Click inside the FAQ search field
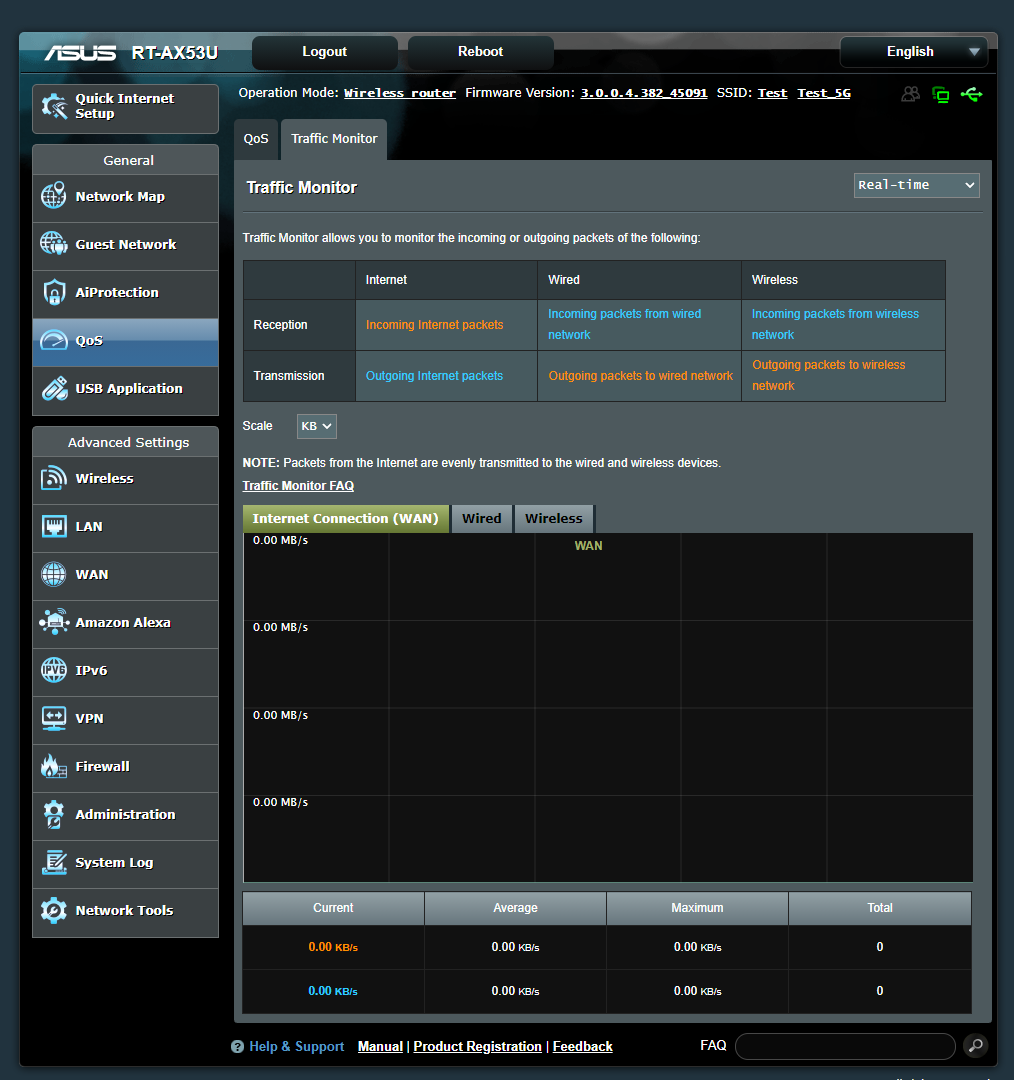Image resolution: width=1014 pixels, height=1080 pixels. tap(845, 1046)
